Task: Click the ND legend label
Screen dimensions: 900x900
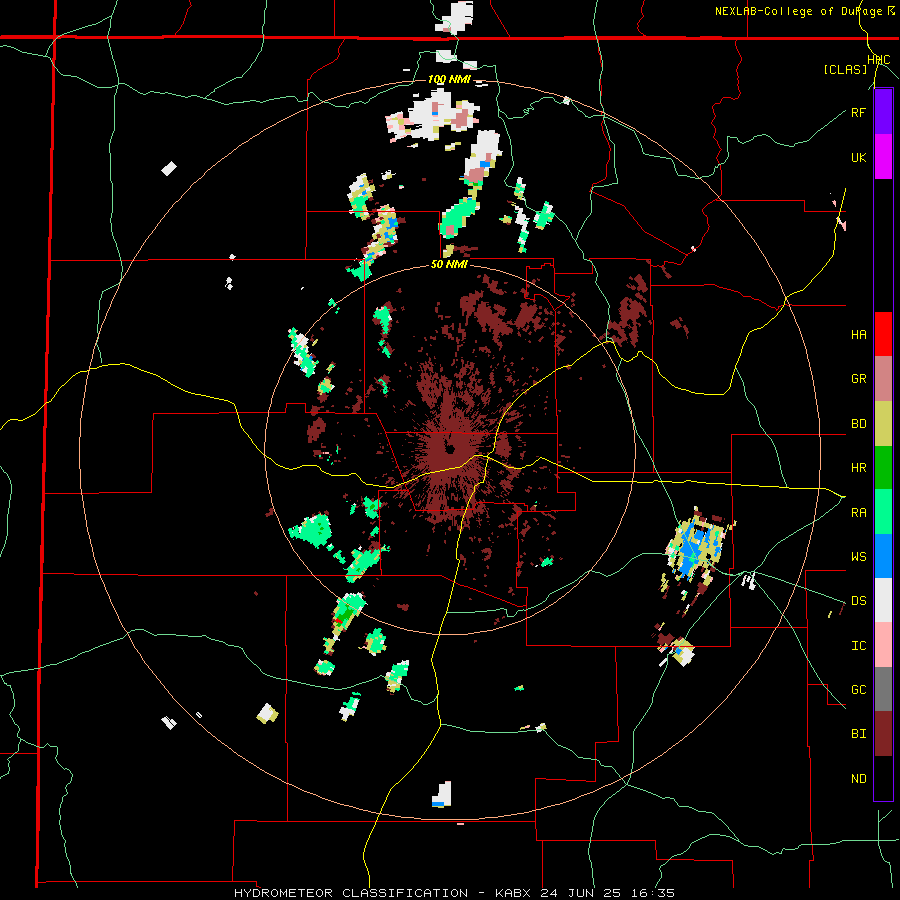Action: [858, 779]
